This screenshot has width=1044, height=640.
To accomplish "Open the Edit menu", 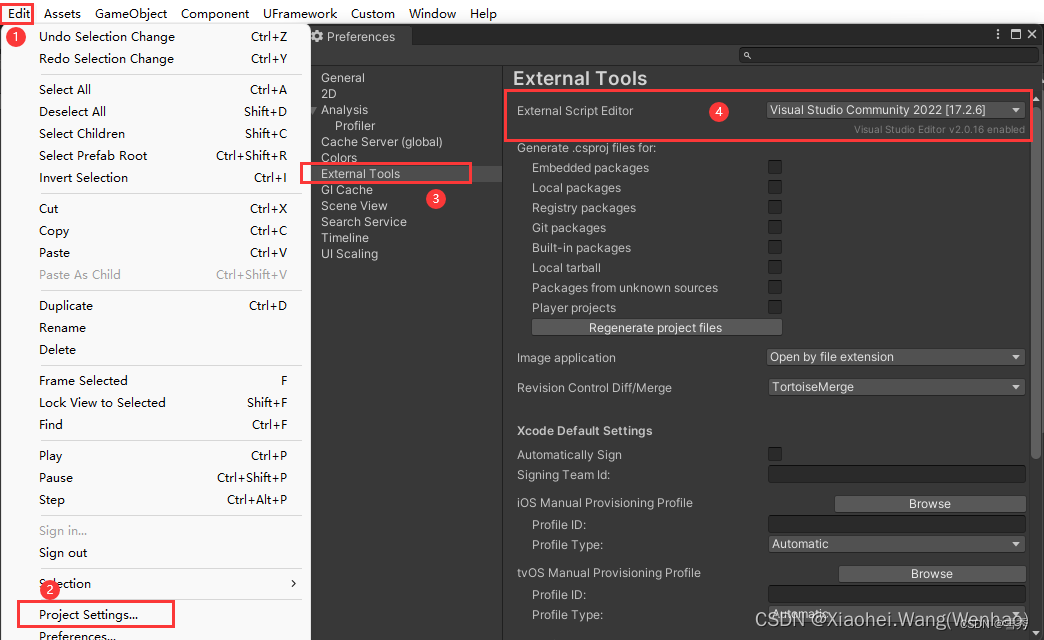I will (19, 13).
